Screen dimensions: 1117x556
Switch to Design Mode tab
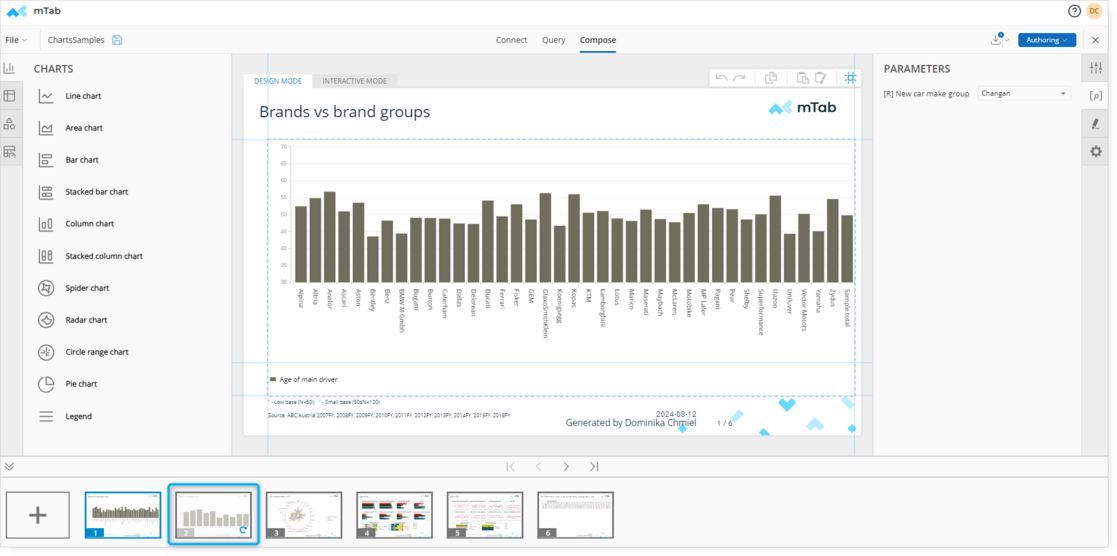click(278, 81)
